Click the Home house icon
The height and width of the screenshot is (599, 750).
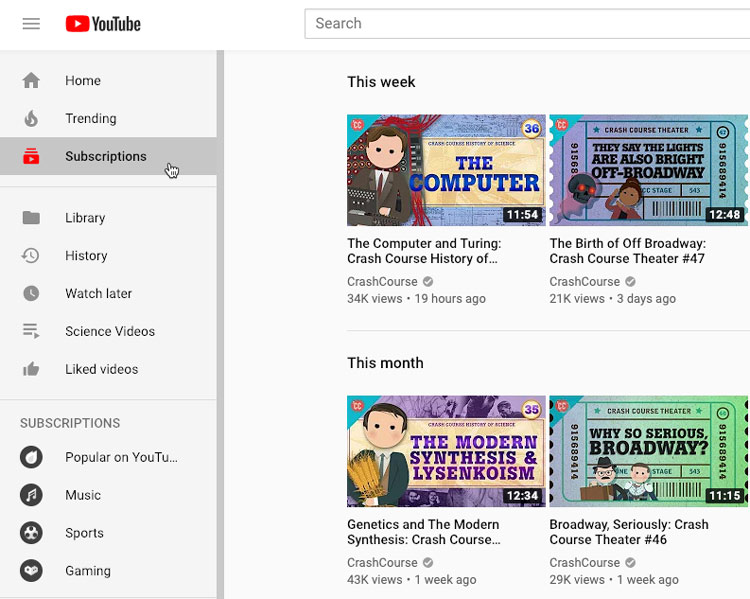coord(31,80)
